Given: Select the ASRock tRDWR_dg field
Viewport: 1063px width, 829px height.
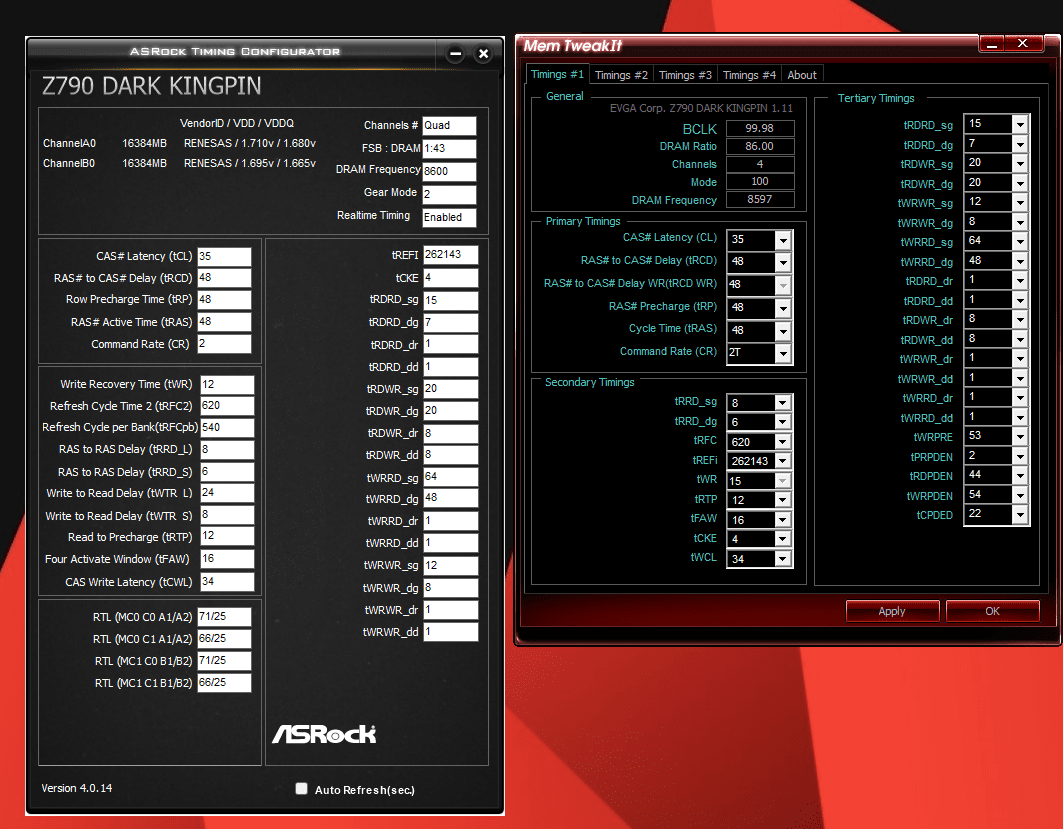Looking at the screenshot, I should (450, 411).
